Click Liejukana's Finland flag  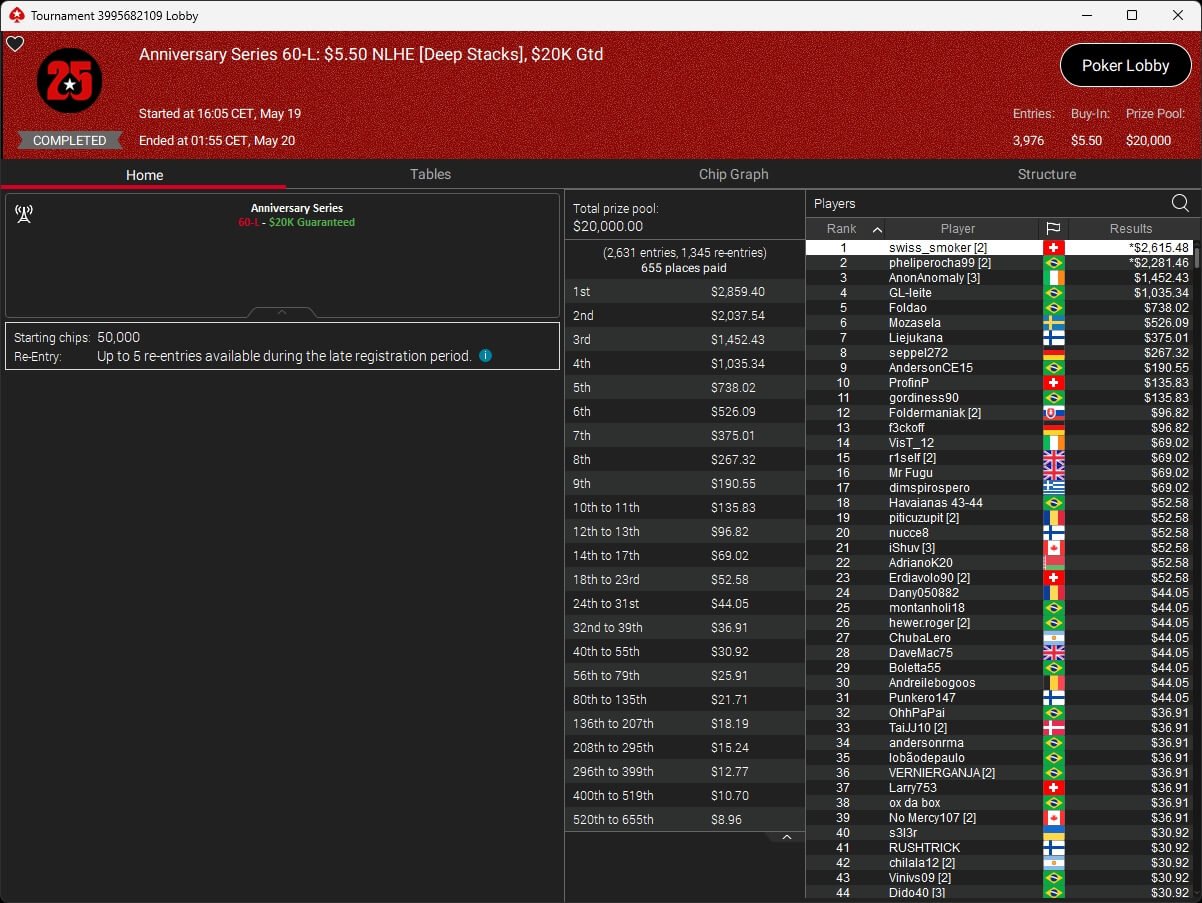point(1053,337)
